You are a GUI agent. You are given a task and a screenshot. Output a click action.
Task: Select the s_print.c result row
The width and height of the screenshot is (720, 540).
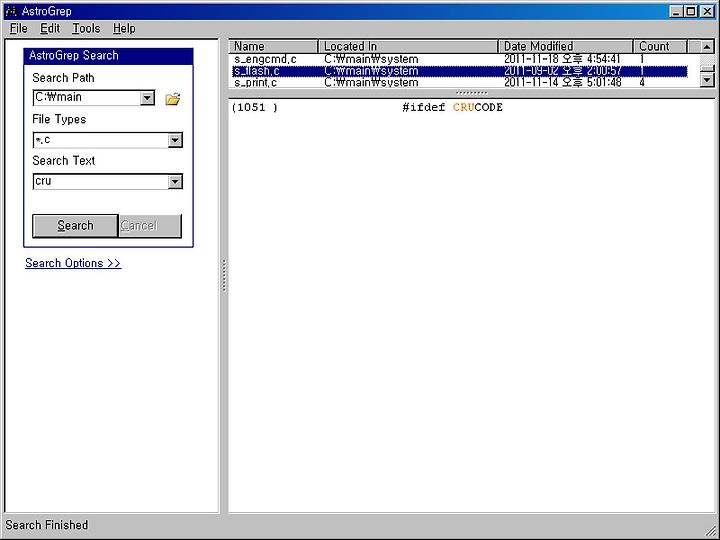click(459, 83)
